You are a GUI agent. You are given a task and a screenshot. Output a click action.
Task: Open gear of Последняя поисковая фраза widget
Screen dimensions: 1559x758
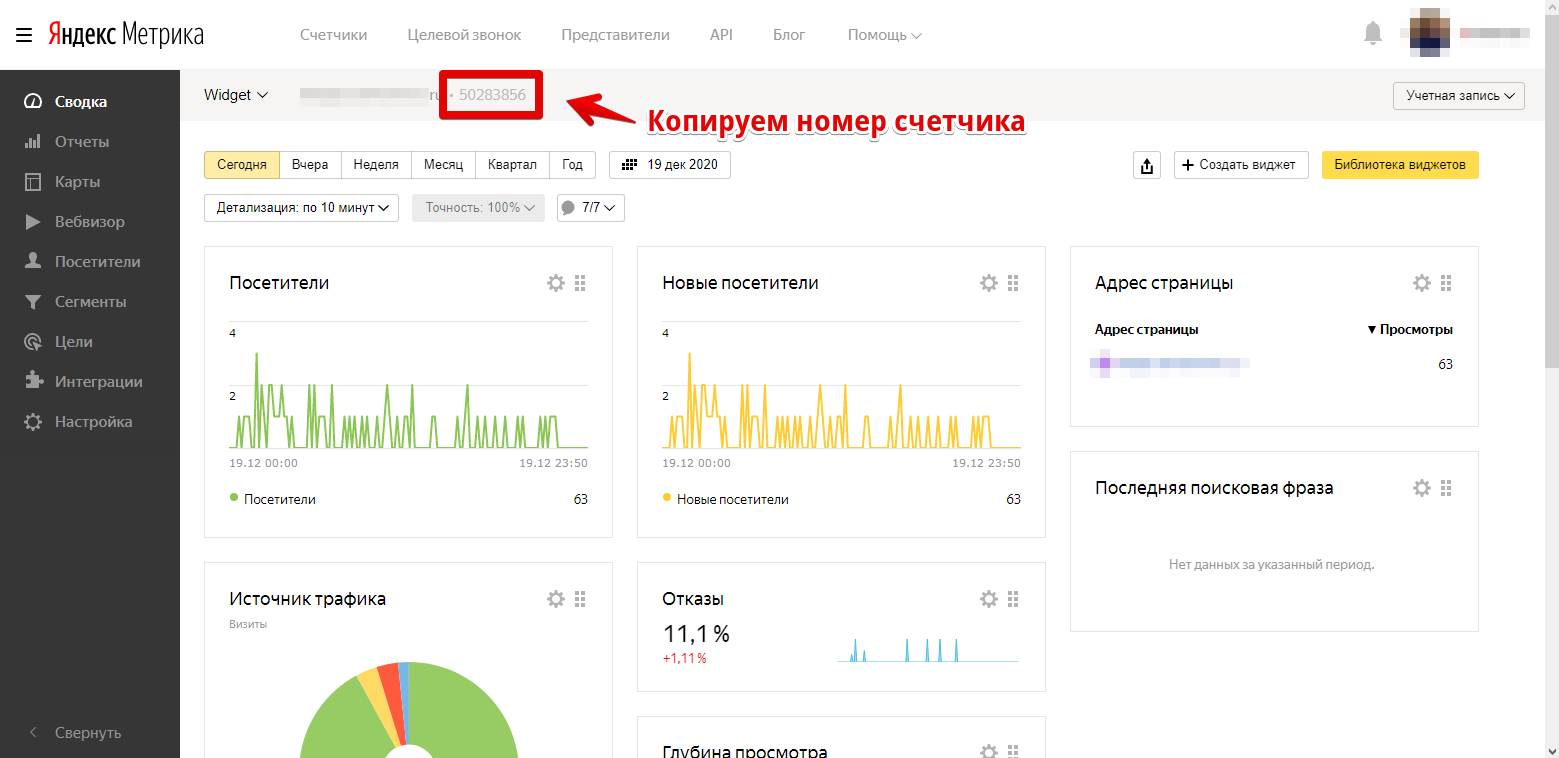click(x=1422, y=488)
